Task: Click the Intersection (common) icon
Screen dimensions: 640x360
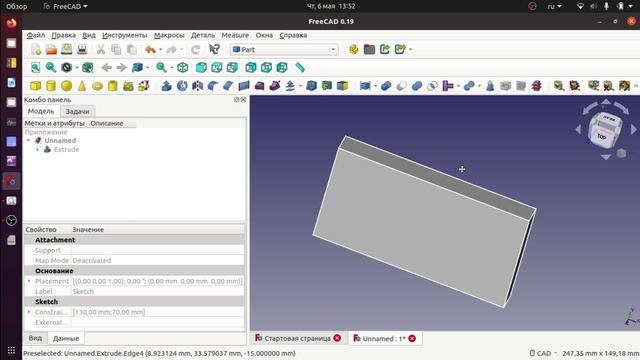Action: [x=432, y=86]
